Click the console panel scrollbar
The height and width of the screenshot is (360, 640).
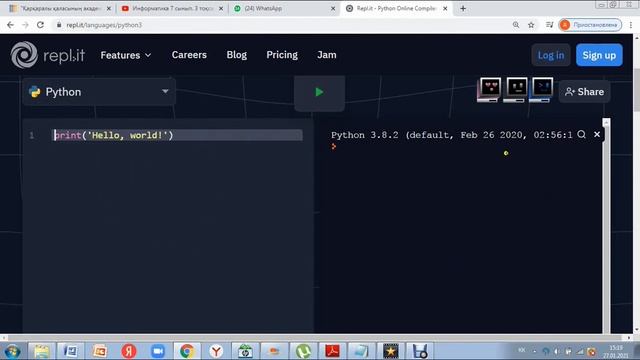point(606,226)
